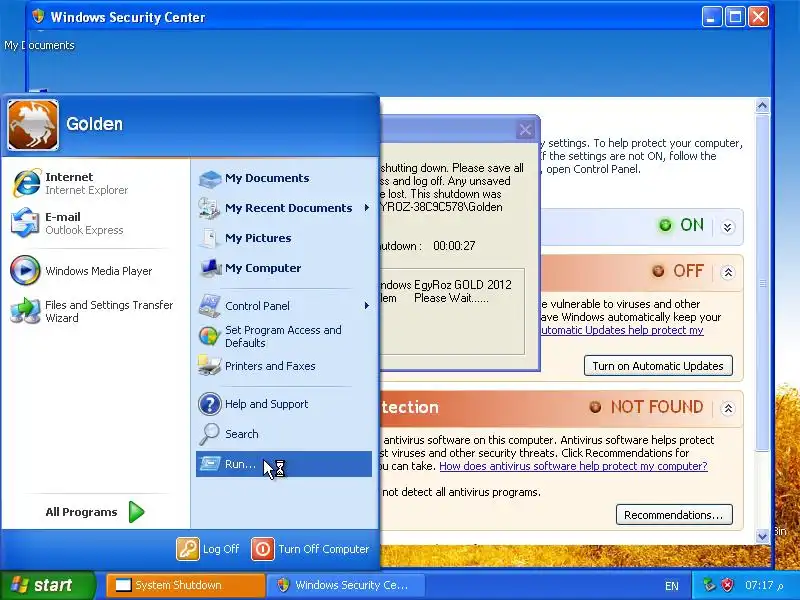Image resolution: width=800 pixels, height=600 pixels.
Task: Click the red security shield tray icon
Action: click(728, 585)
